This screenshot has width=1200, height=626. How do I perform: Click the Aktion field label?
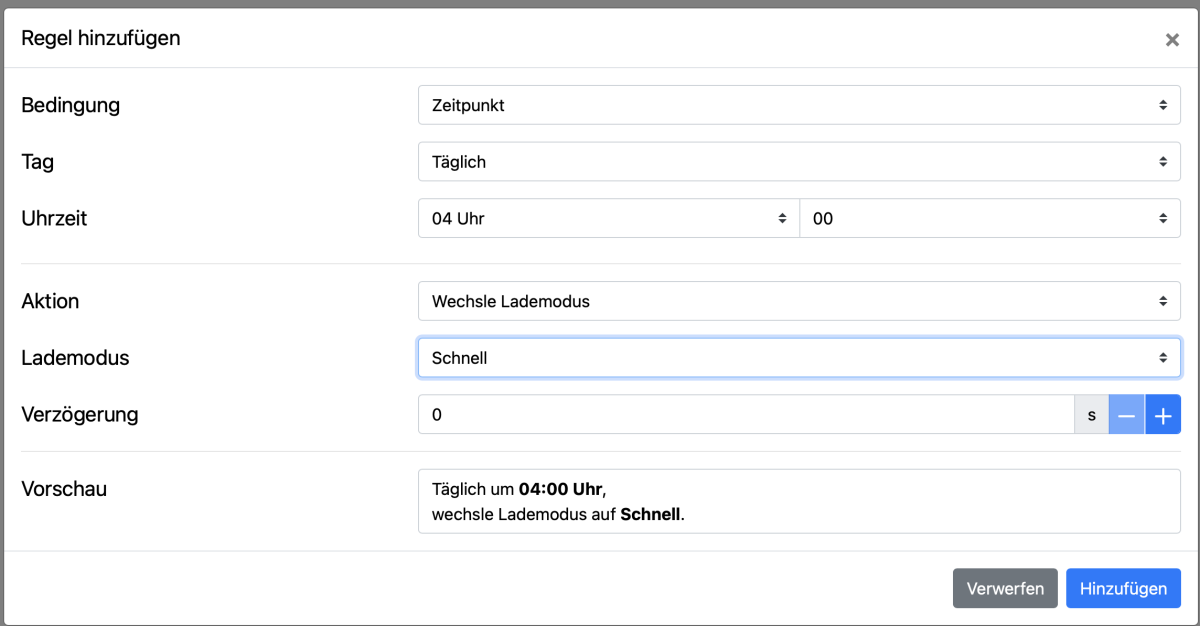(x=50, y=301)
